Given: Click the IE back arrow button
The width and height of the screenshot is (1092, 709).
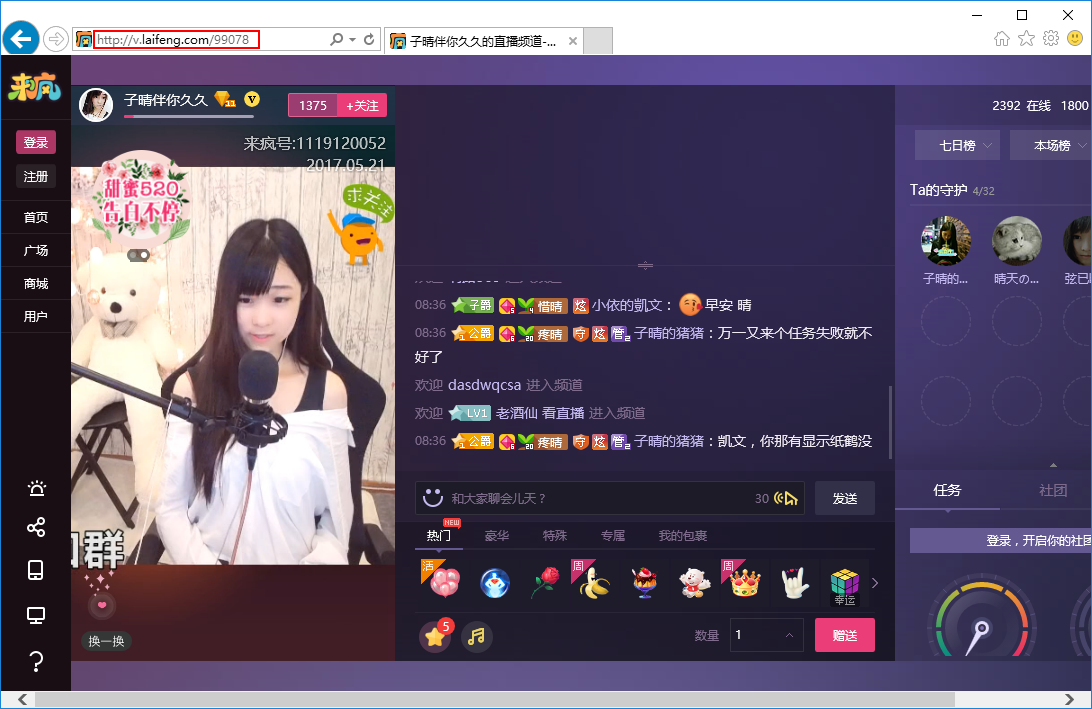Looking at the screenshot, I should click(21, 39).
